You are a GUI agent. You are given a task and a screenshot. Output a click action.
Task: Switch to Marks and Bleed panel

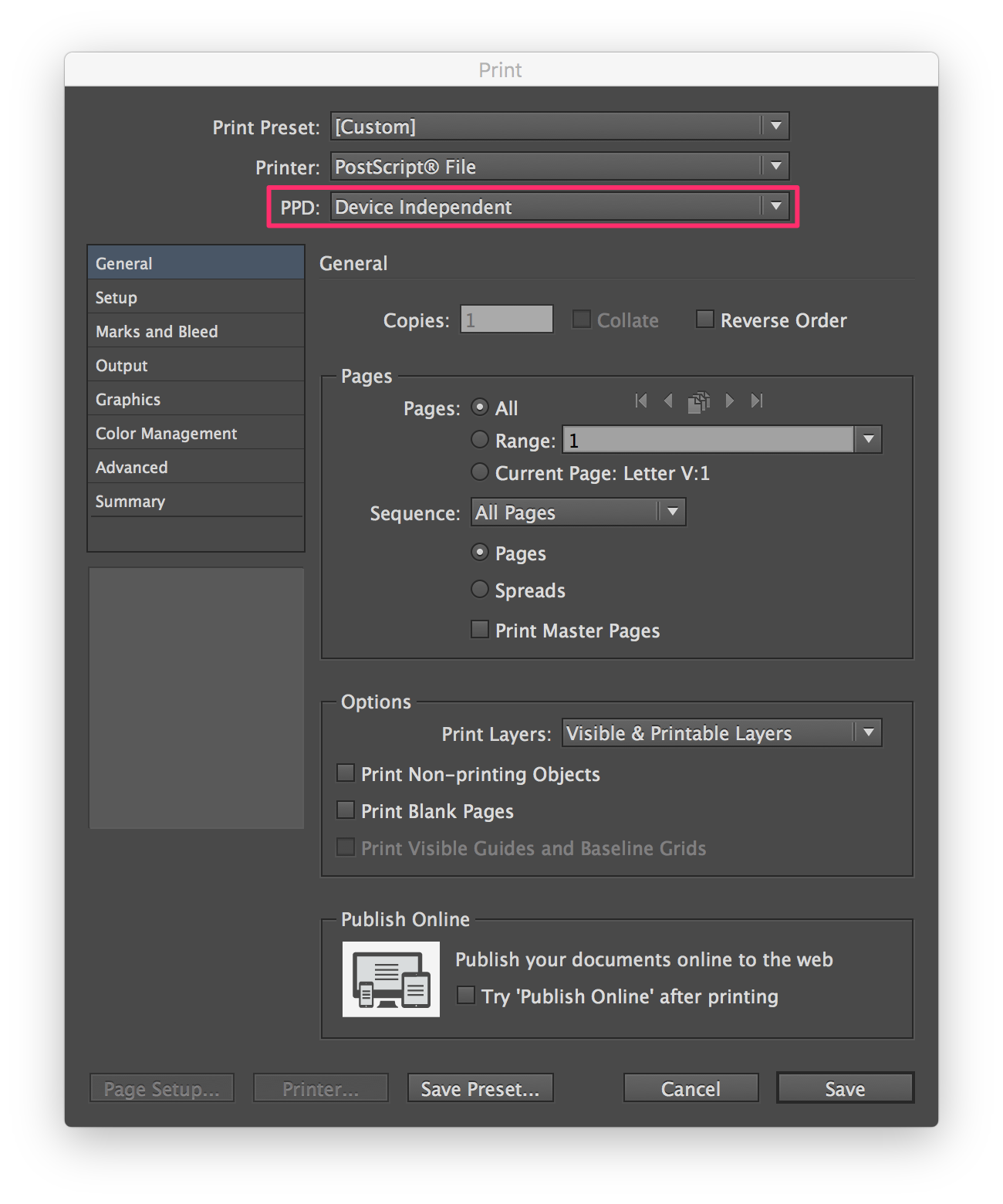click(x=157, y=332)
